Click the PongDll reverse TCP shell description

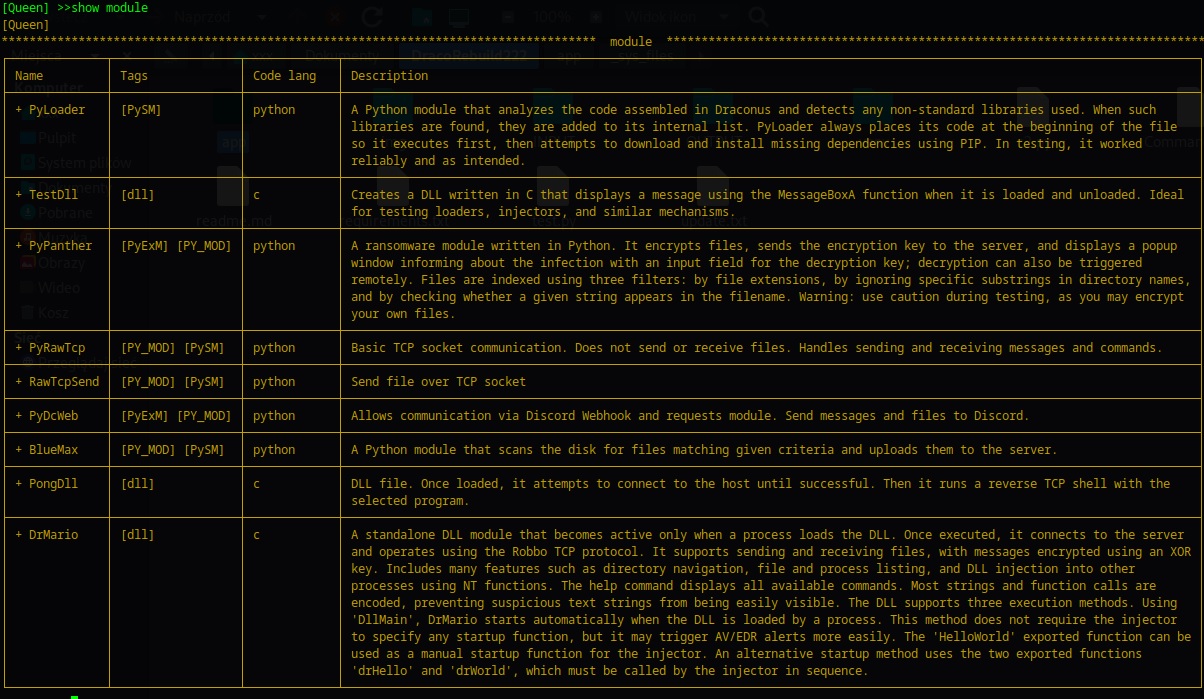pyautogui.click(x=760, y=492)
